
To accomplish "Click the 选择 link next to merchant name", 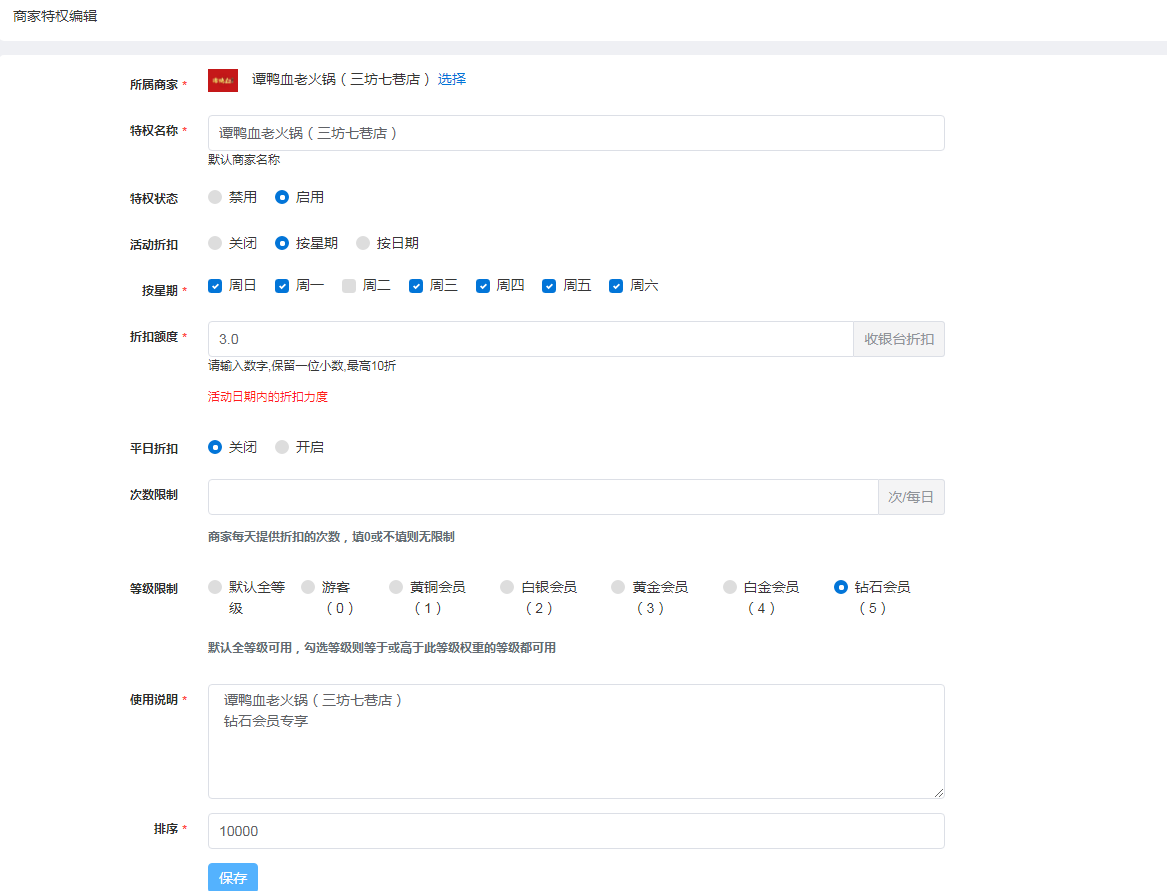I will coord(452,80).
